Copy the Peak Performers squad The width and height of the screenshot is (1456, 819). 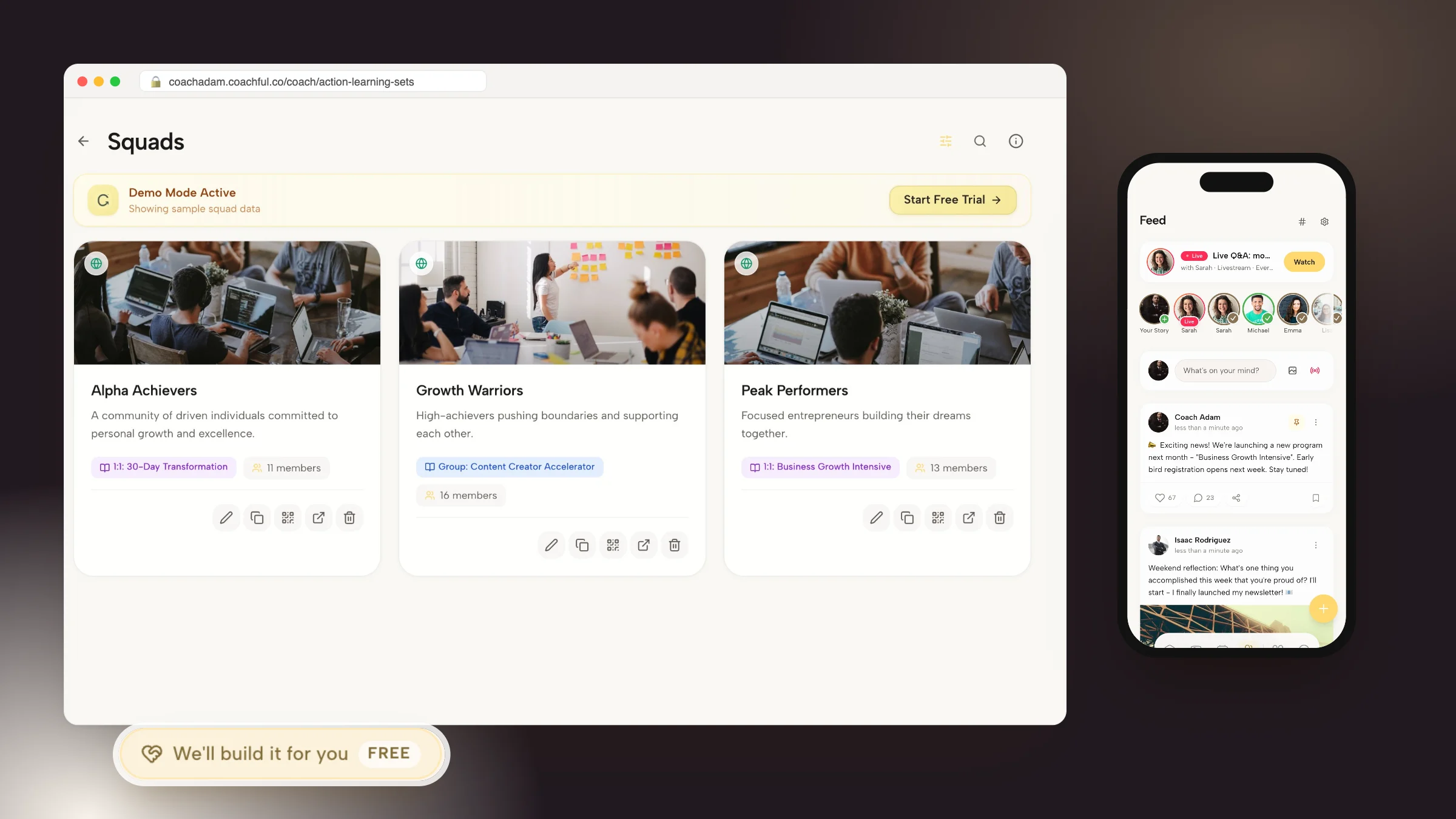pos(907,517)
